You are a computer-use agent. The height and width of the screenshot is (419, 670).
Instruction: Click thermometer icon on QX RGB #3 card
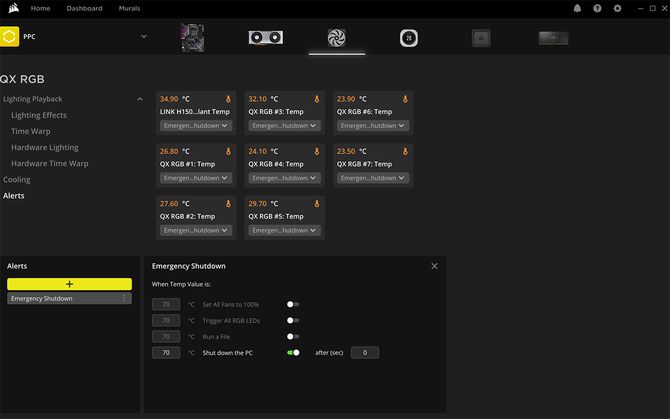click(317, 99)
